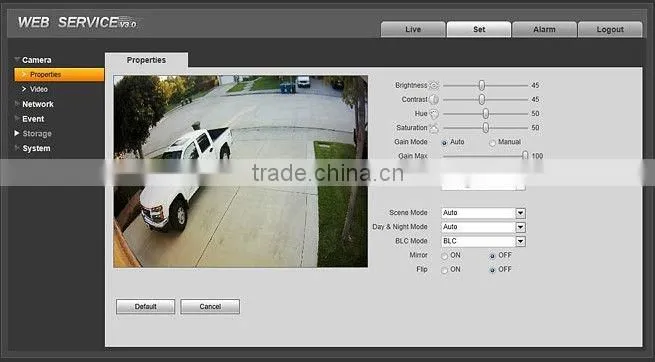655x362 pixels.
Task: Click the WEB SERVICE V3.0 logo
Action: [77, 22]
